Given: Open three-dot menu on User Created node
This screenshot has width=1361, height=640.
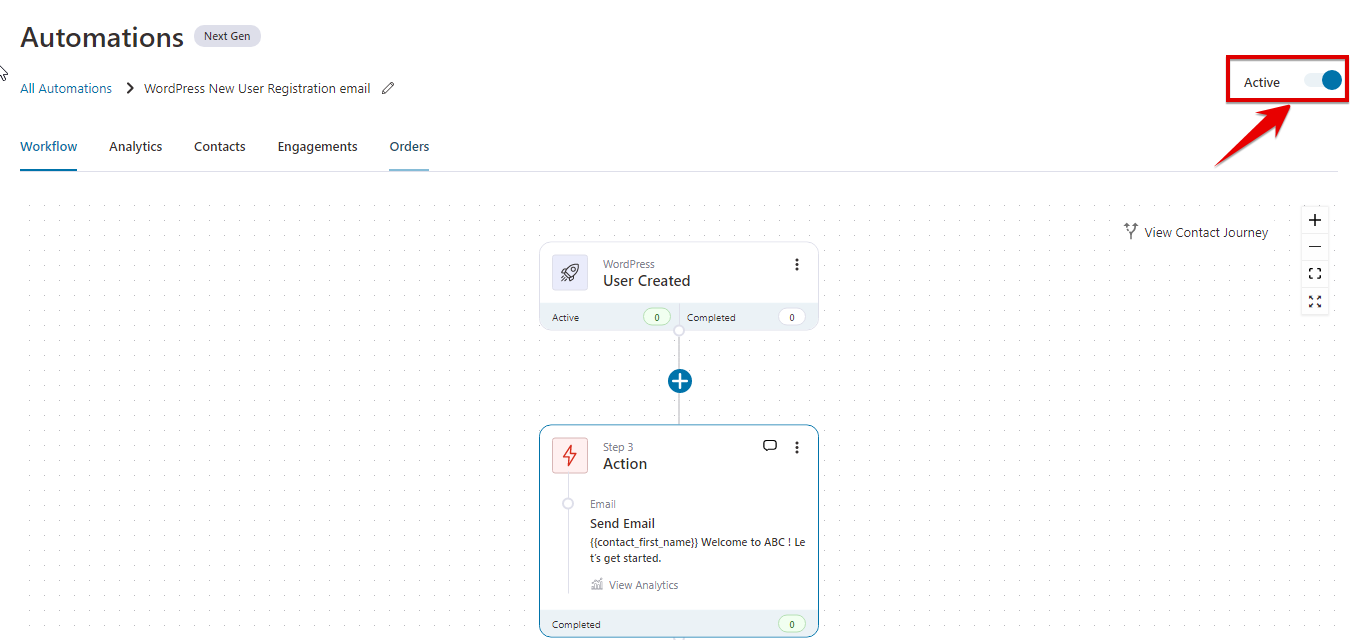Looking at the screenshot, I should tap(797, 264).
